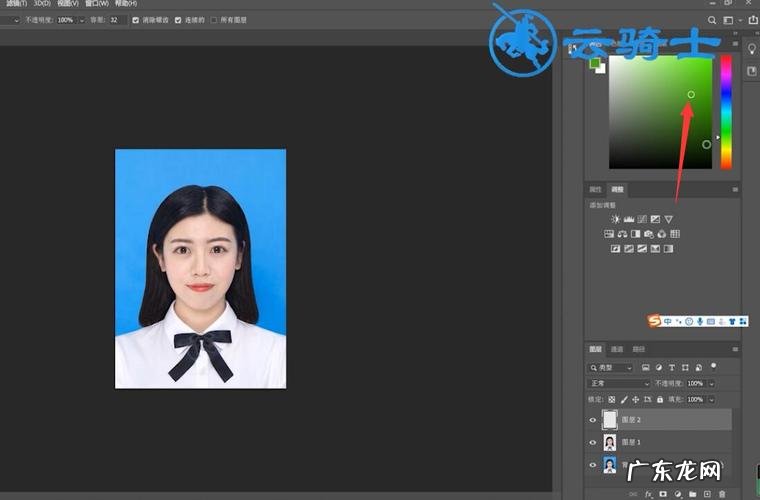The height and width of the screenshot is (500, 760).
Task: Add a Photo Filter adjustment
Action: tap(649, 234)
